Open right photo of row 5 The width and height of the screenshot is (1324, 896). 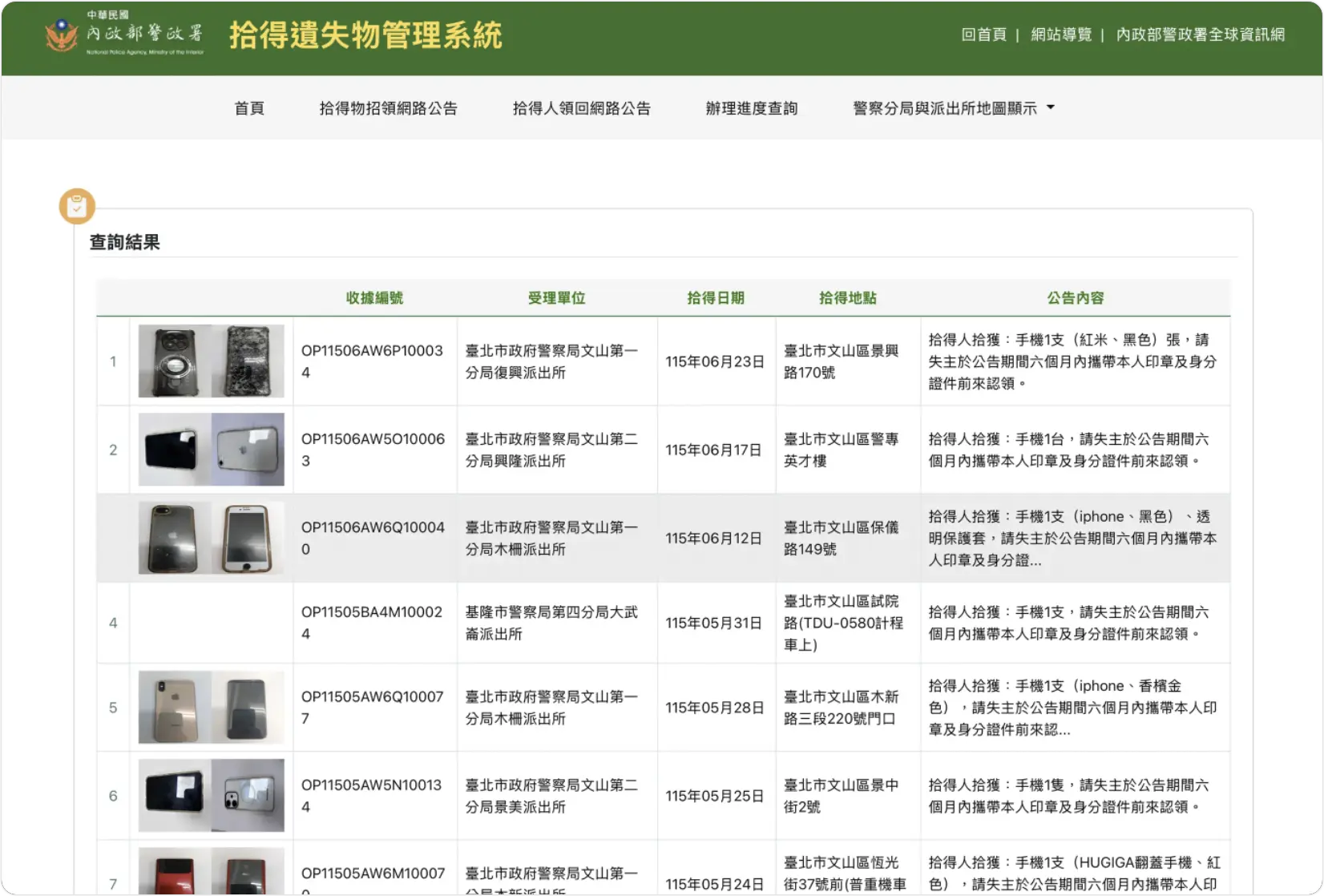(248, 707)
